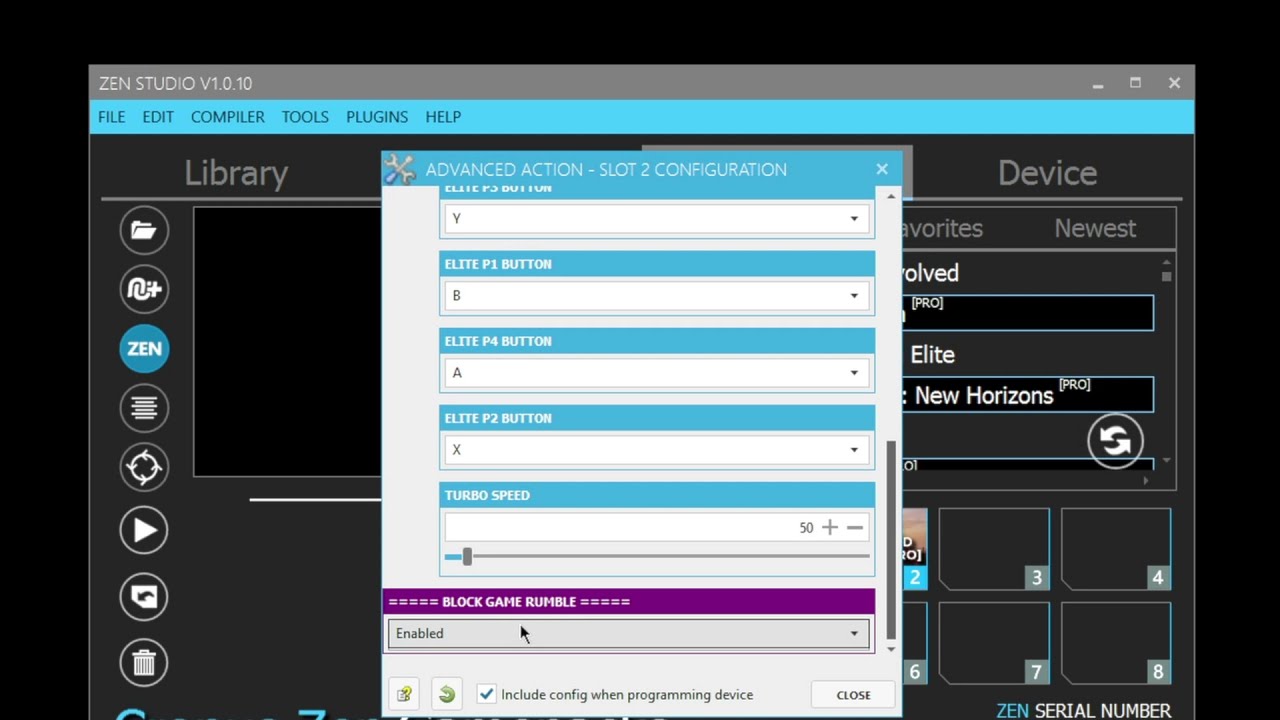
Task: Increase Turbo Speed with the plus button
Action: point(830,527)
